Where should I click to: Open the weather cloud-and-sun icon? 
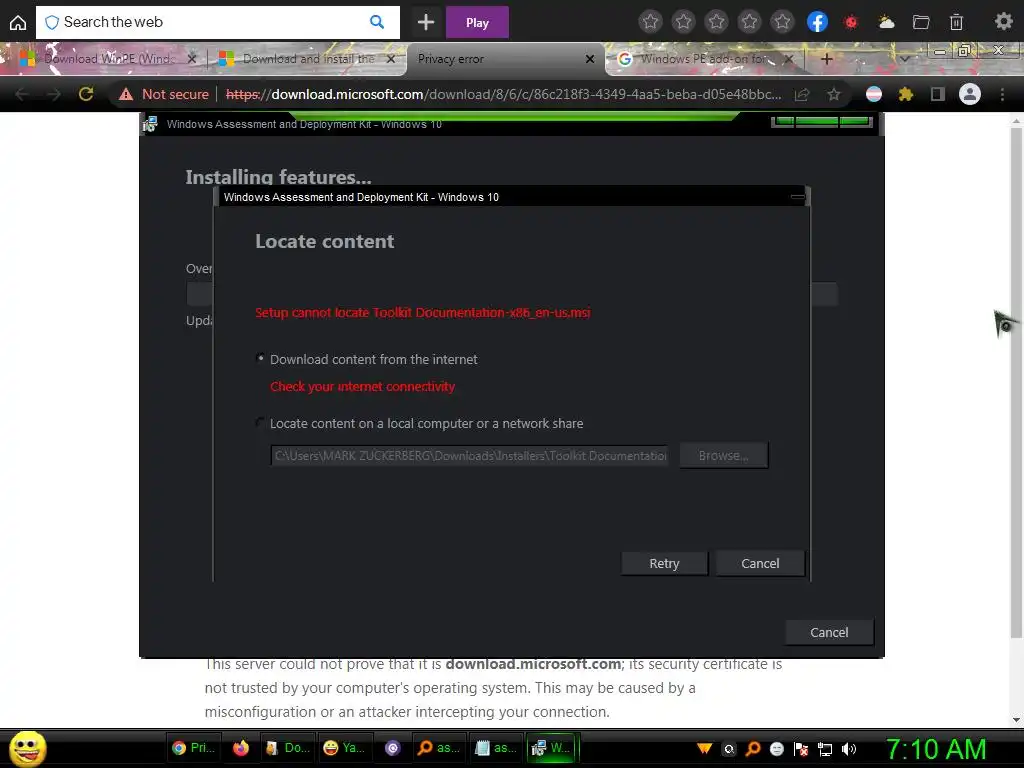886,22
